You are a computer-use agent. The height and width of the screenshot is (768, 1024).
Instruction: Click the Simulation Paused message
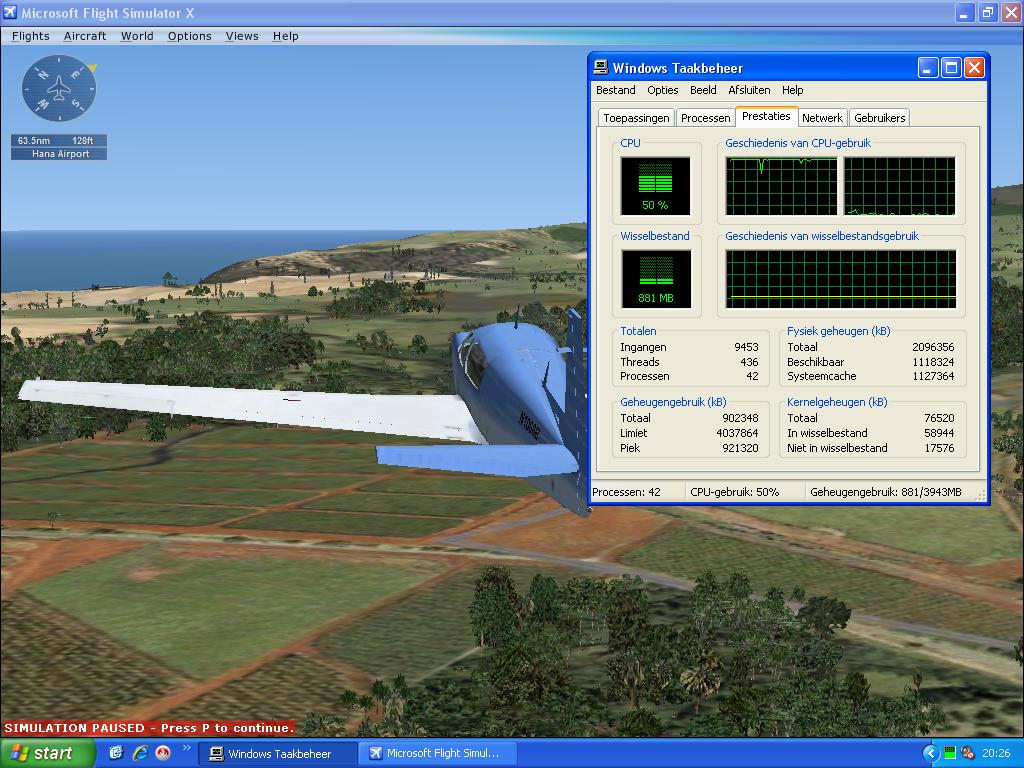(149, 728)
